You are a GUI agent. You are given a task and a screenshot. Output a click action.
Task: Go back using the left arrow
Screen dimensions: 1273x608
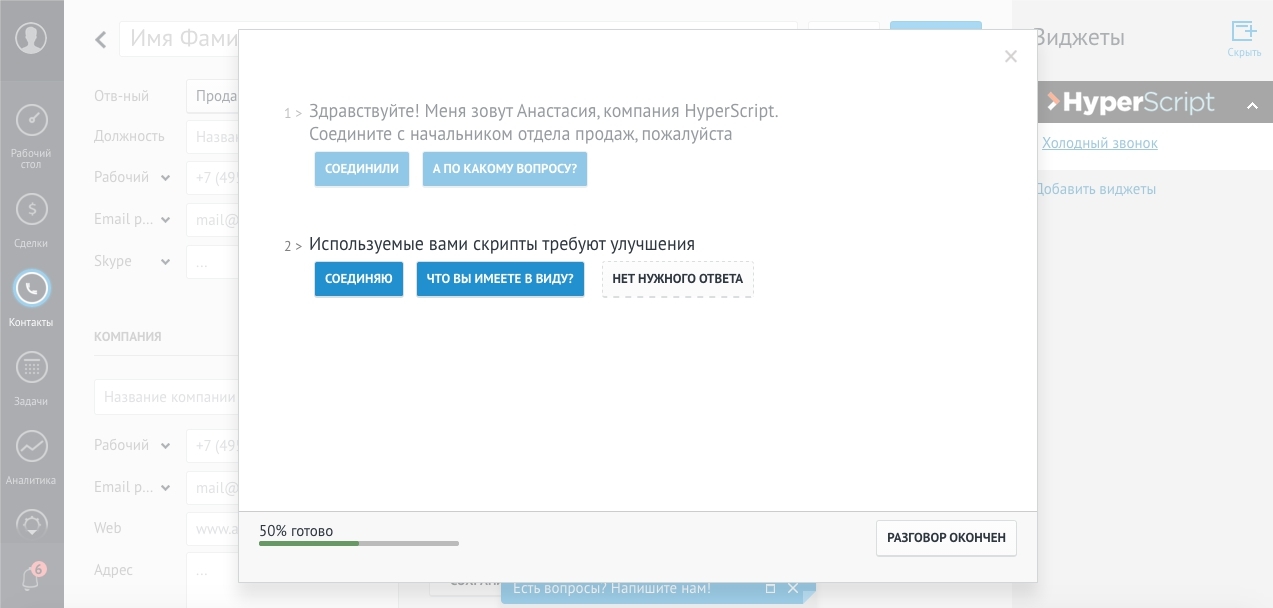[100, 40]
